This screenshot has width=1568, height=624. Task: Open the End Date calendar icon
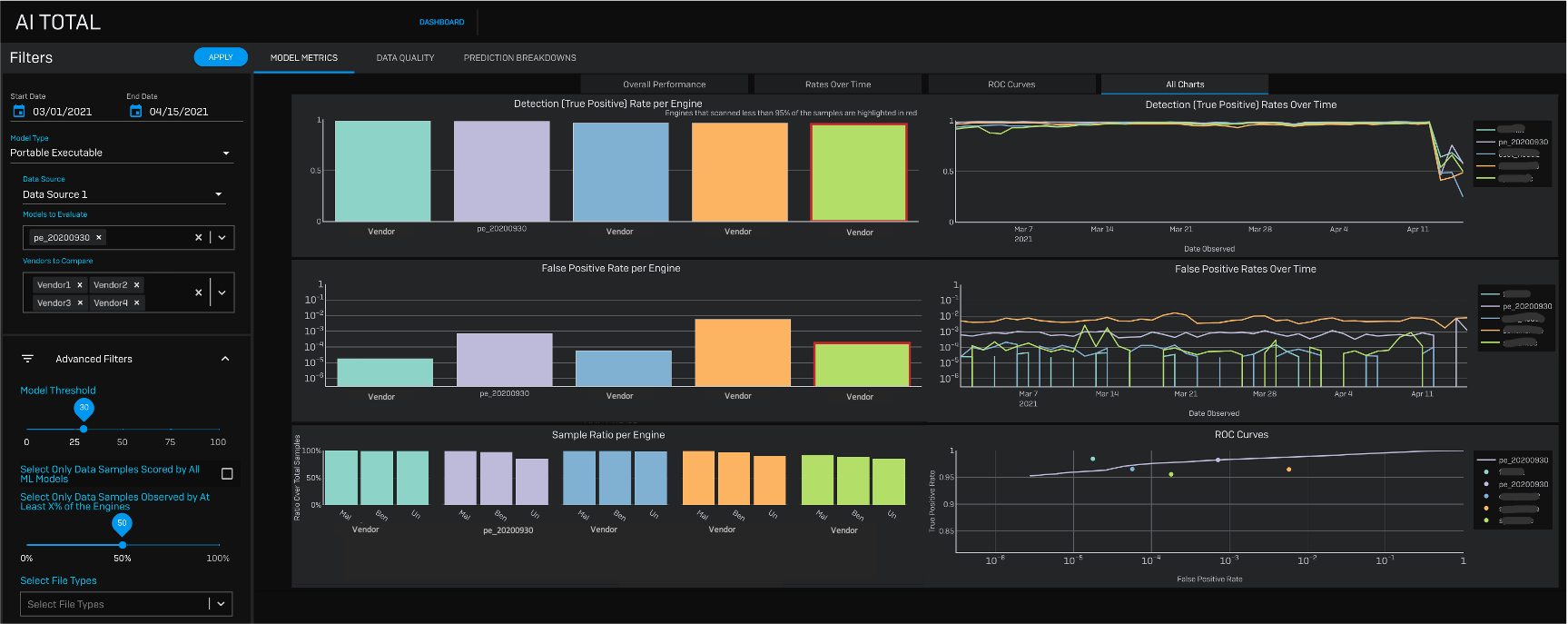135,111
